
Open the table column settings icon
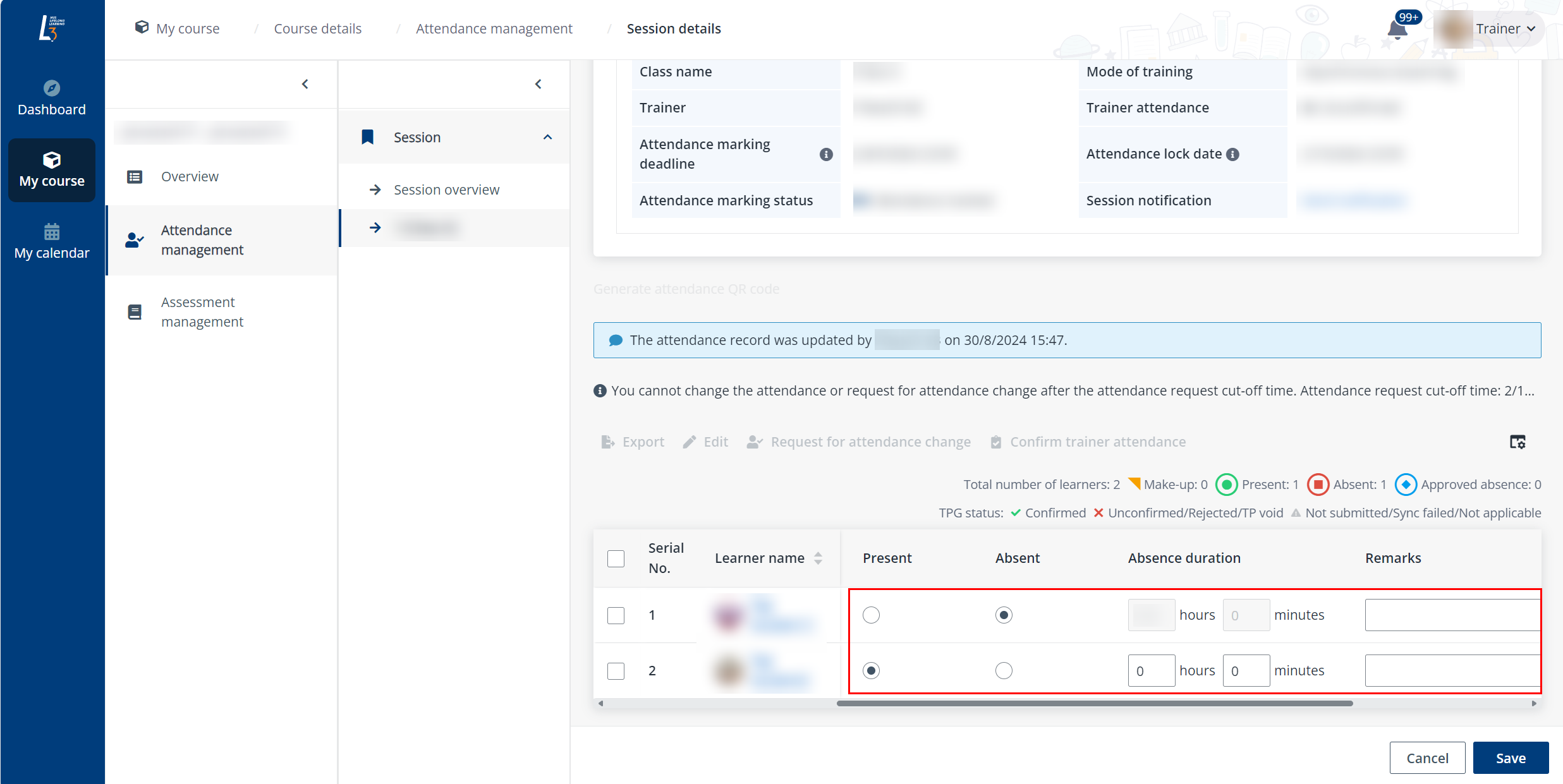click(1517, 442)
